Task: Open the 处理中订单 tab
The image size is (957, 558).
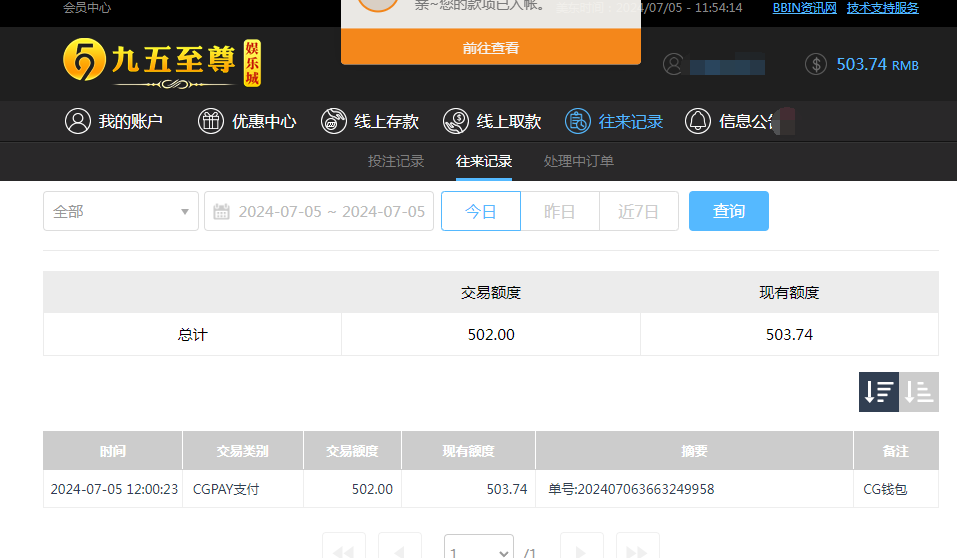Action: [579, 161]
